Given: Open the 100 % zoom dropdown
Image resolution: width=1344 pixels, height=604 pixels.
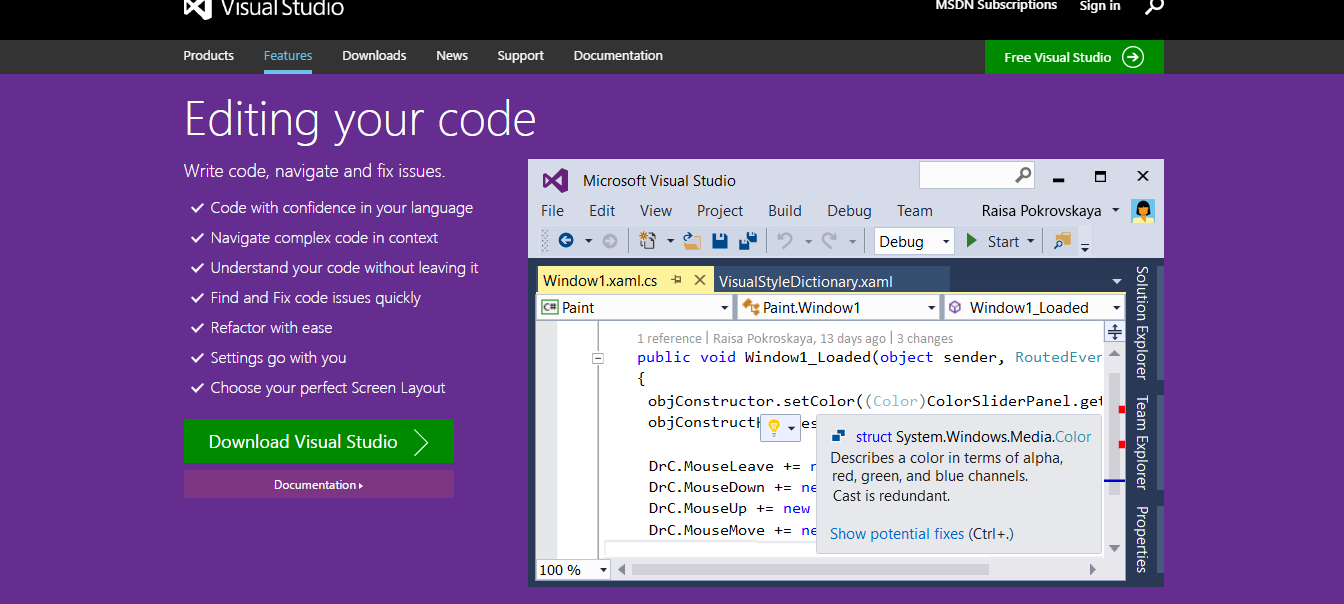Looking at the screenshot, I should click(603, 570).
